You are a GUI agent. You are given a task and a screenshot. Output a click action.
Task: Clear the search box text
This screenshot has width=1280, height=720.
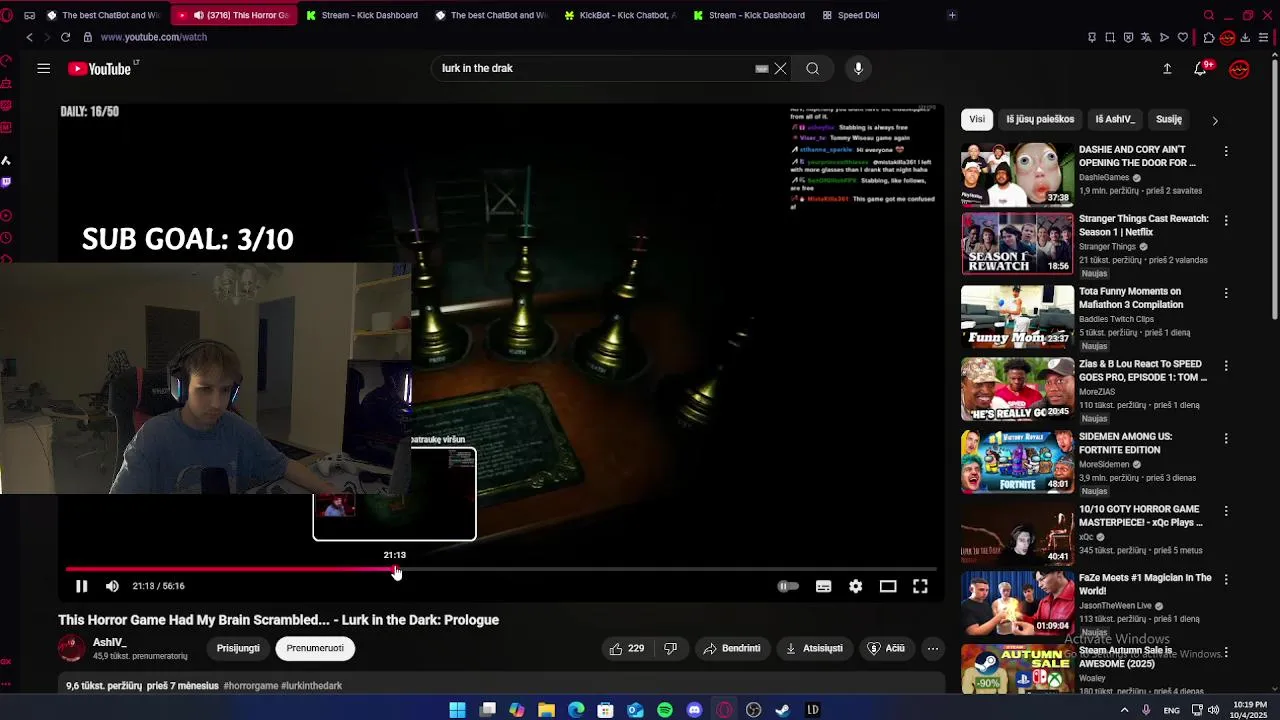[x=780, y=68]
